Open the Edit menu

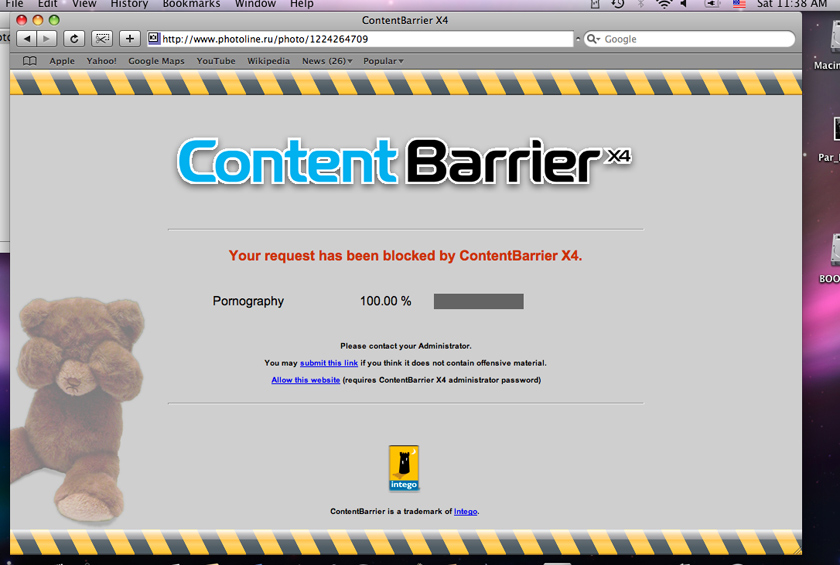tap(48, 4)
